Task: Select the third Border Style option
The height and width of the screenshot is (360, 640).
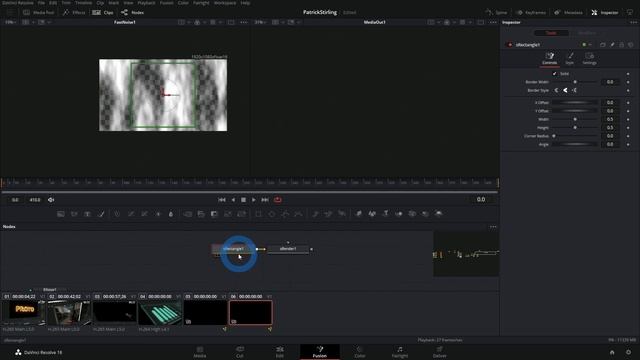Action: pos(574,90)
